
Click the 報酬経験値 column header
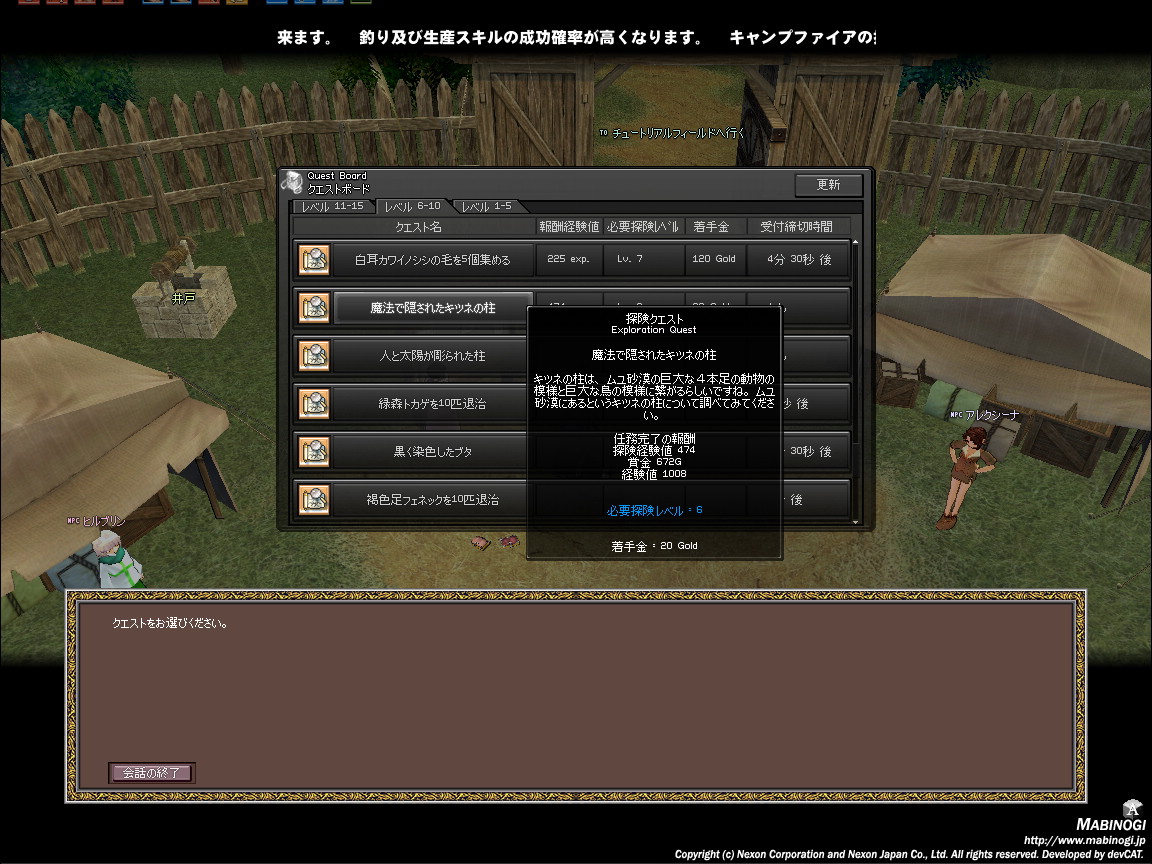[x=569, y=227]
